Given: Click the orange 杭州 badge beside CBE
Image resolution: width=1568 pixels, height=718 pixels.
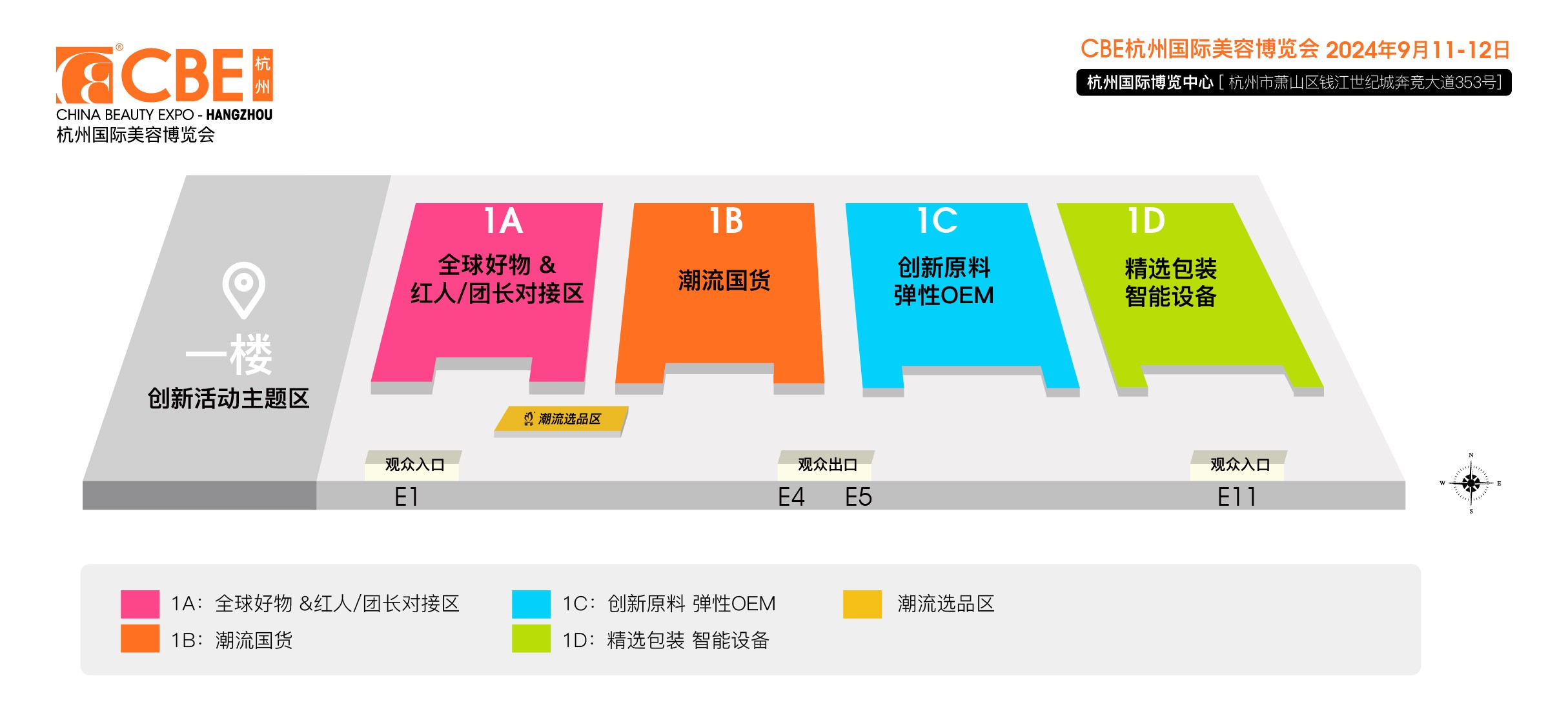Looking at the screenshot, I should (262, 75).
